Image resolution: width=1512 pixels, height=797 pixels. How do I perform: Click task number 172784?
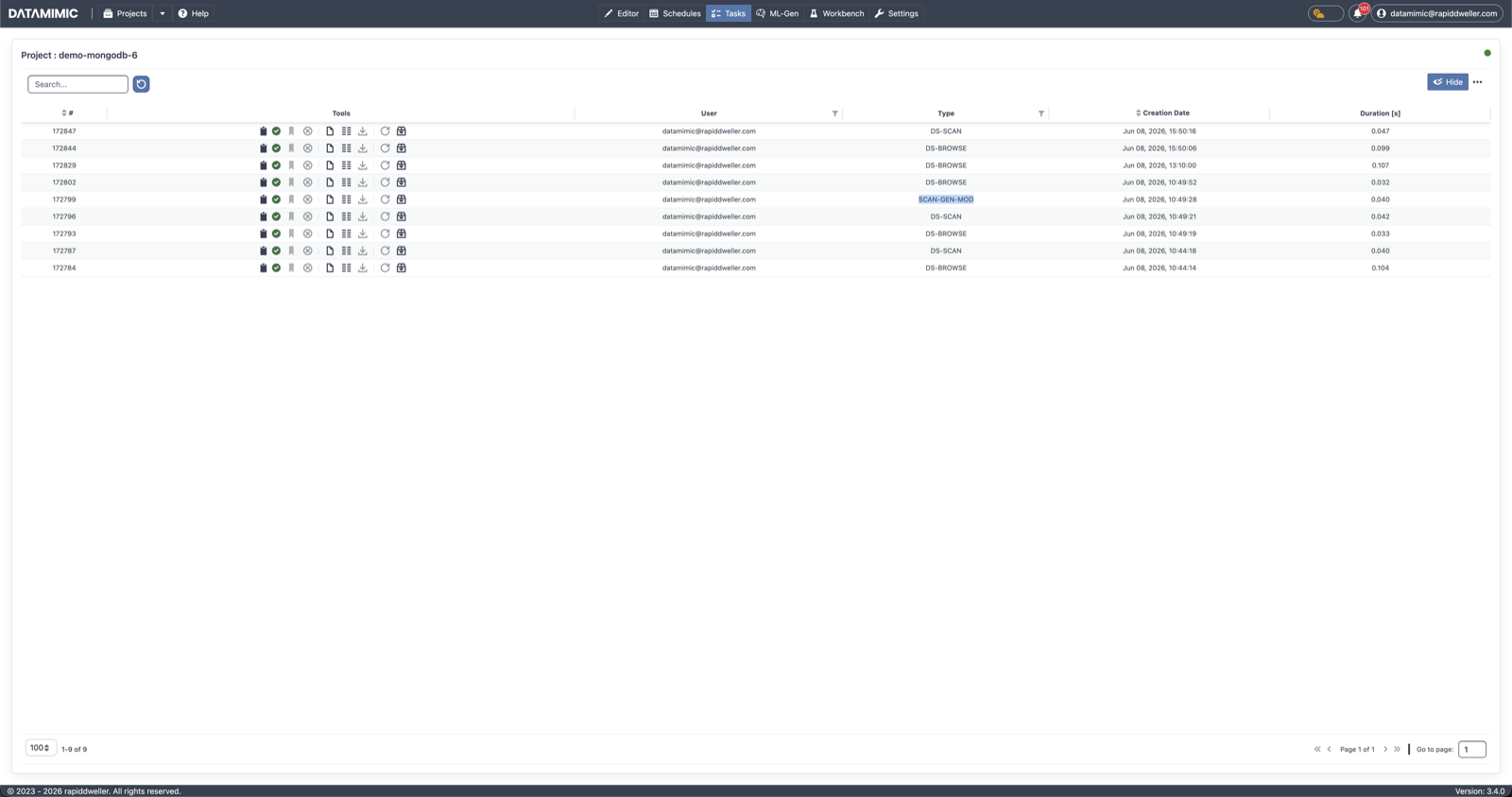[x=64, y=268]
